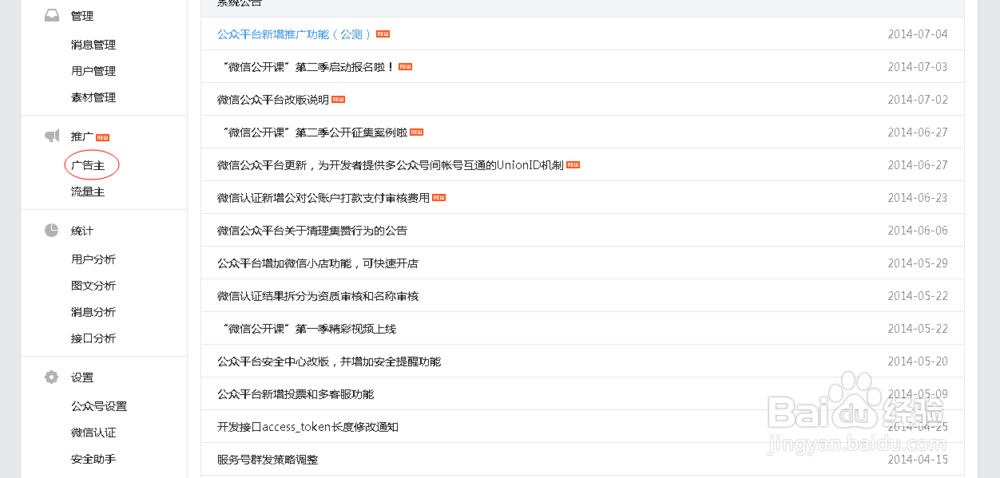Open 消息分析 statistics page

coord(93,312)
